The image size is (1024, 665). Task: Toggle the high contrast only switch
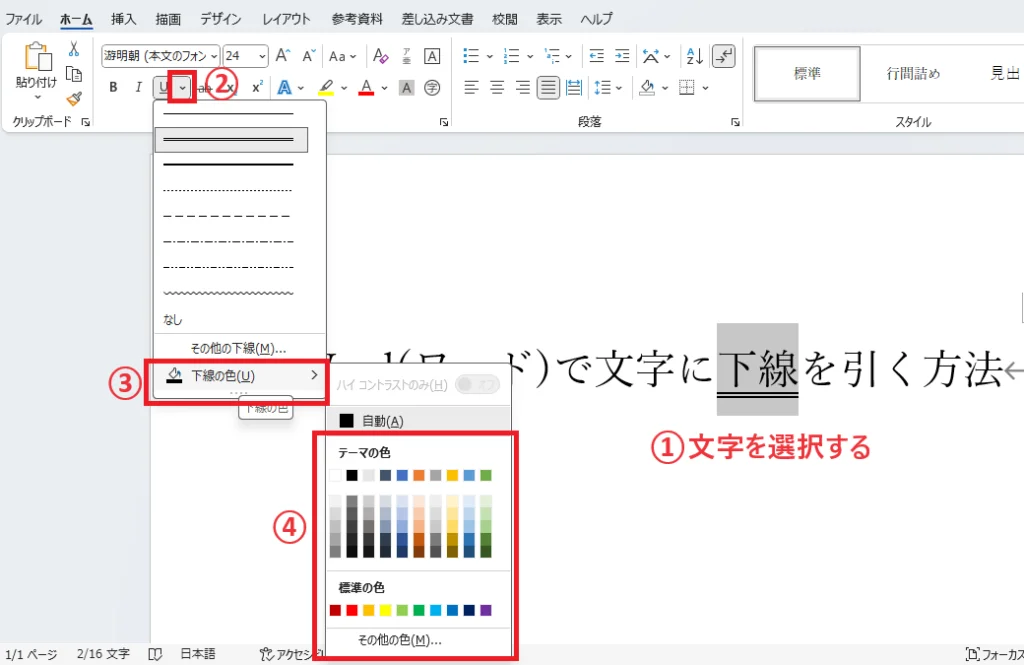(477, 384)
